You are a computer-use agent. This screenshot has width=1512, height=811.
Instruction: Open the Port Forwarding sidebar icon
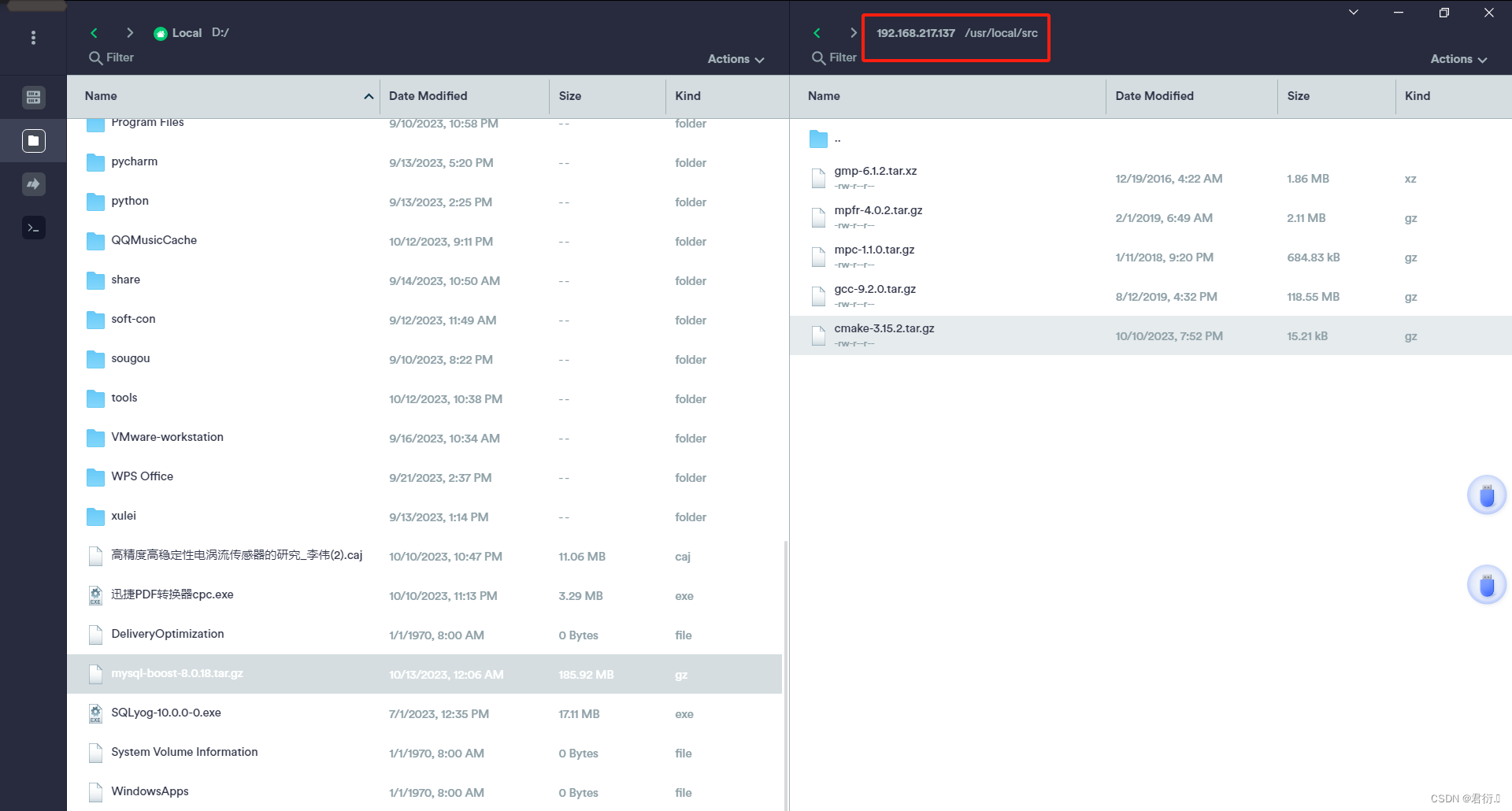[x=33, y=184]
